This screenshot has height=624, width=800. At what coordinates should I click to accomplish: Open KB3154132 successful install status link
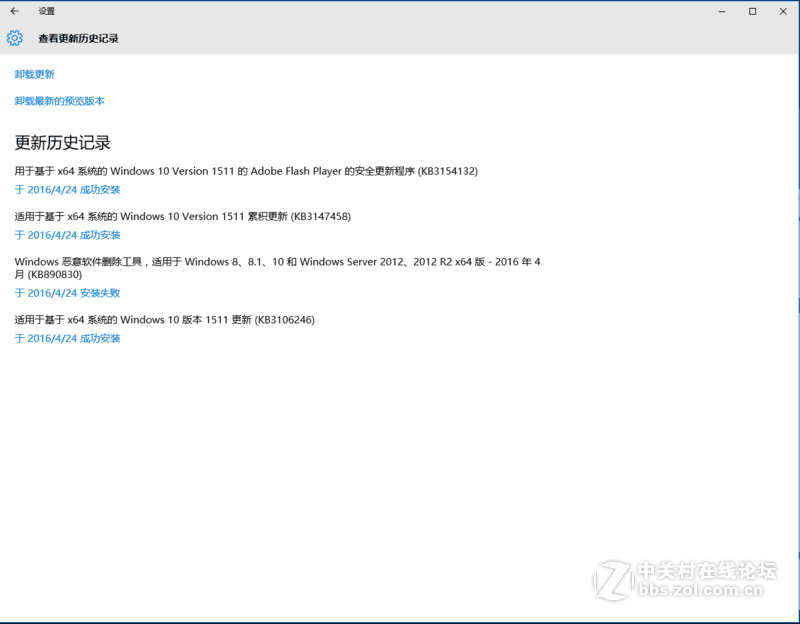pos(67,190)
